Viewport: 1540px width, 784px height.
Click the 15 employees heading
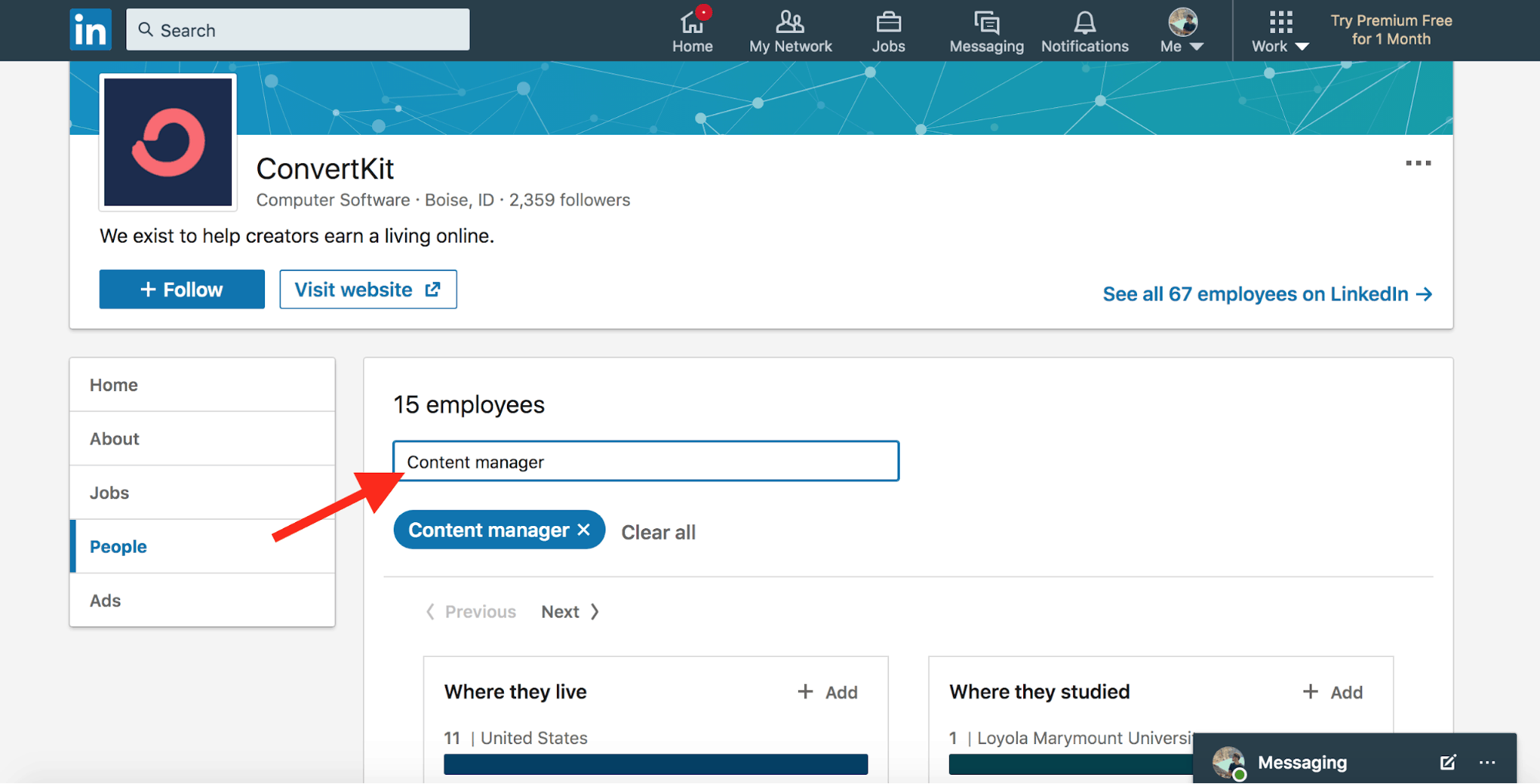(468, 405)
